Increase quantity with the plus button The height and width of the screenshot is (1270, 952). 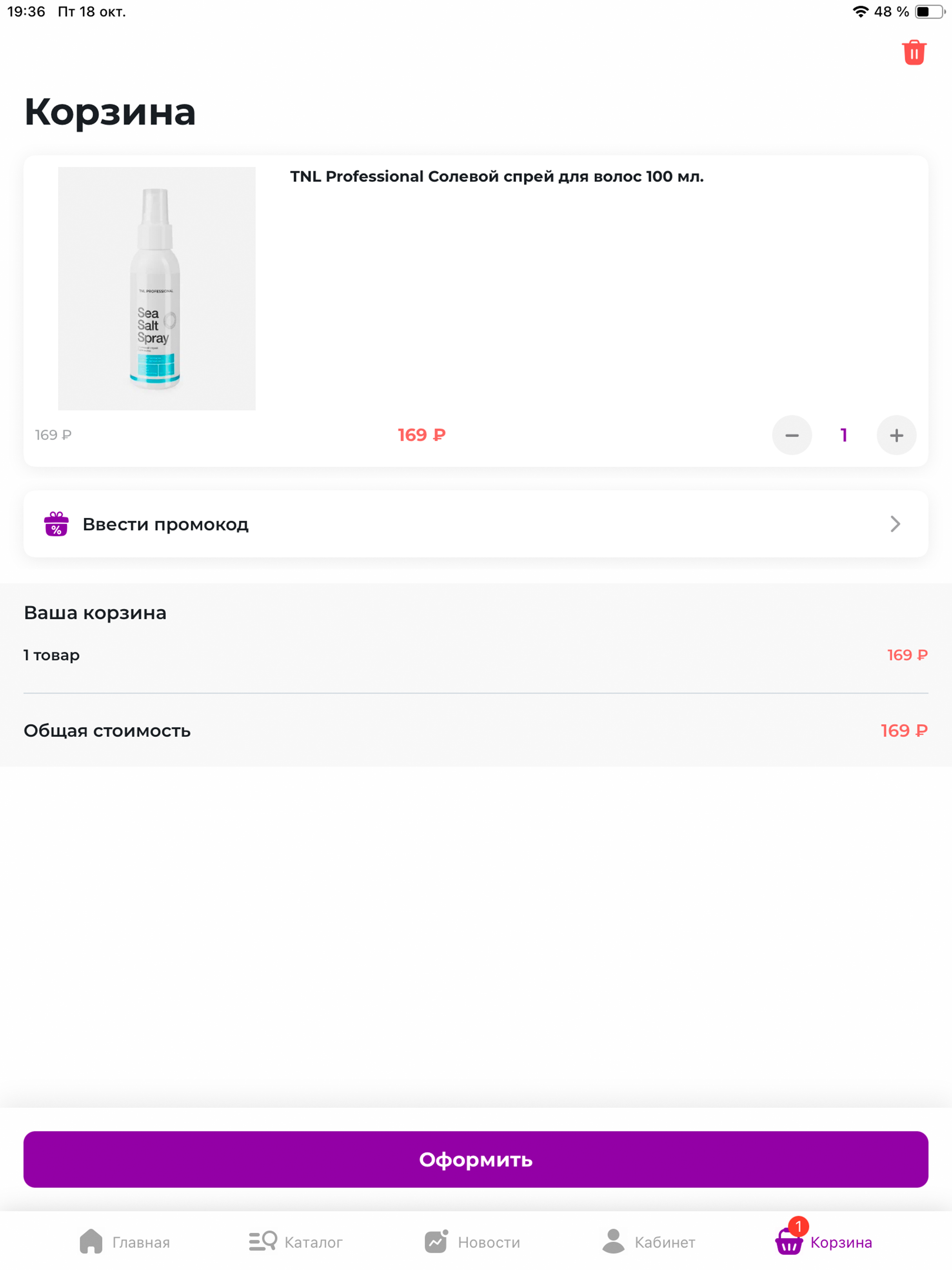[x=896, y=435]
